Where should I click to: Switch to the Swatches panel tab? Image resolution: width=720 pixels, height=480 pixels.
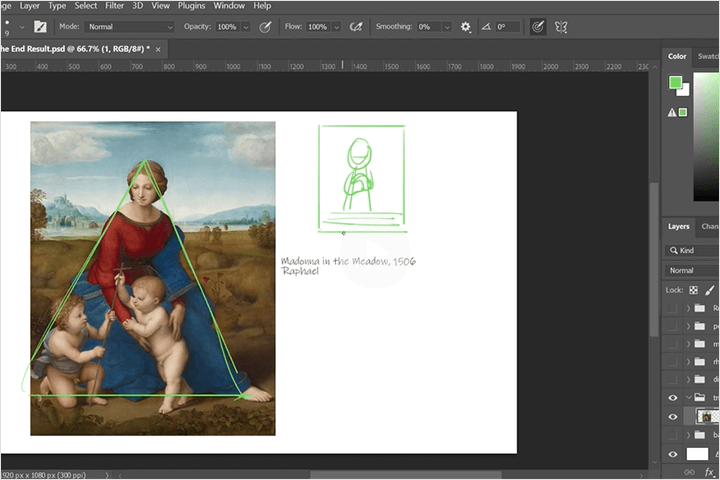(x=707, y=56)
